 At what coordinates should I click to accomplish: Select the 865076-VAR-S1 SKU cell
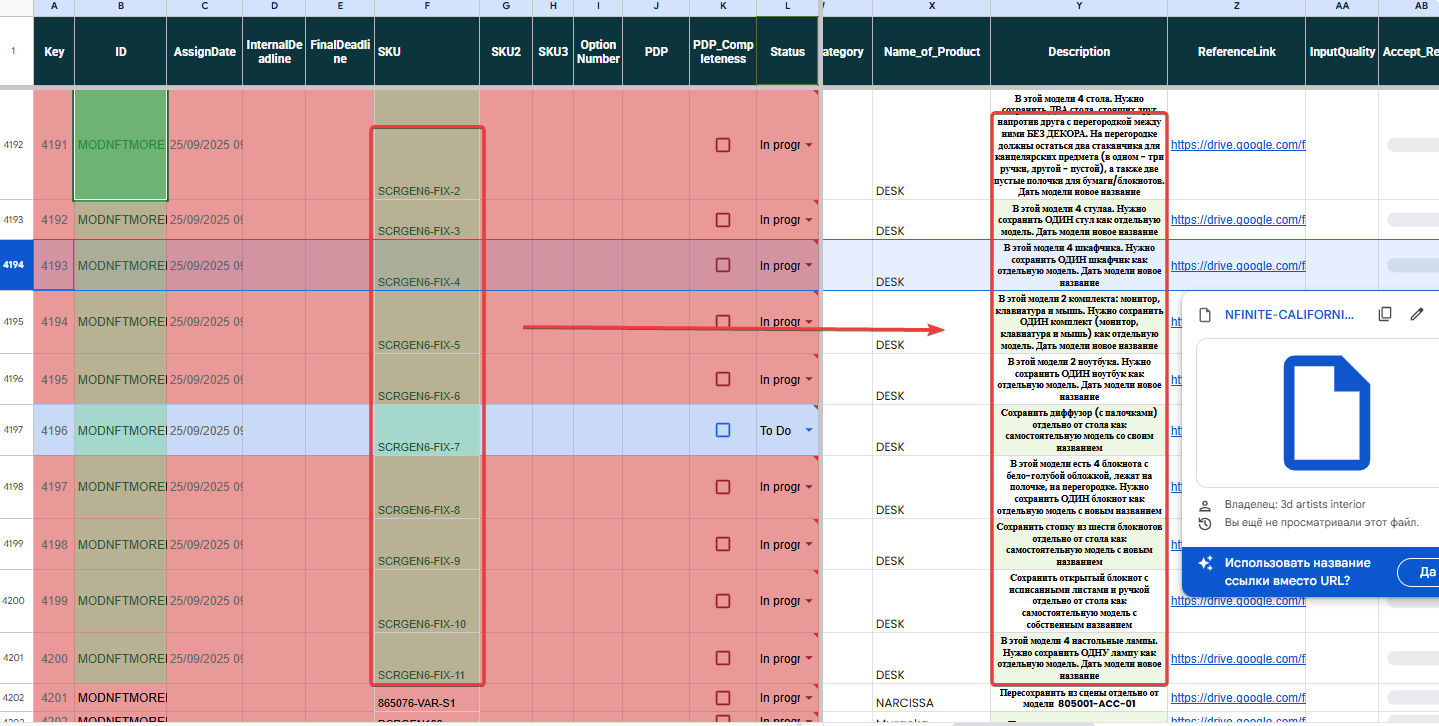[x=427, y=697]
